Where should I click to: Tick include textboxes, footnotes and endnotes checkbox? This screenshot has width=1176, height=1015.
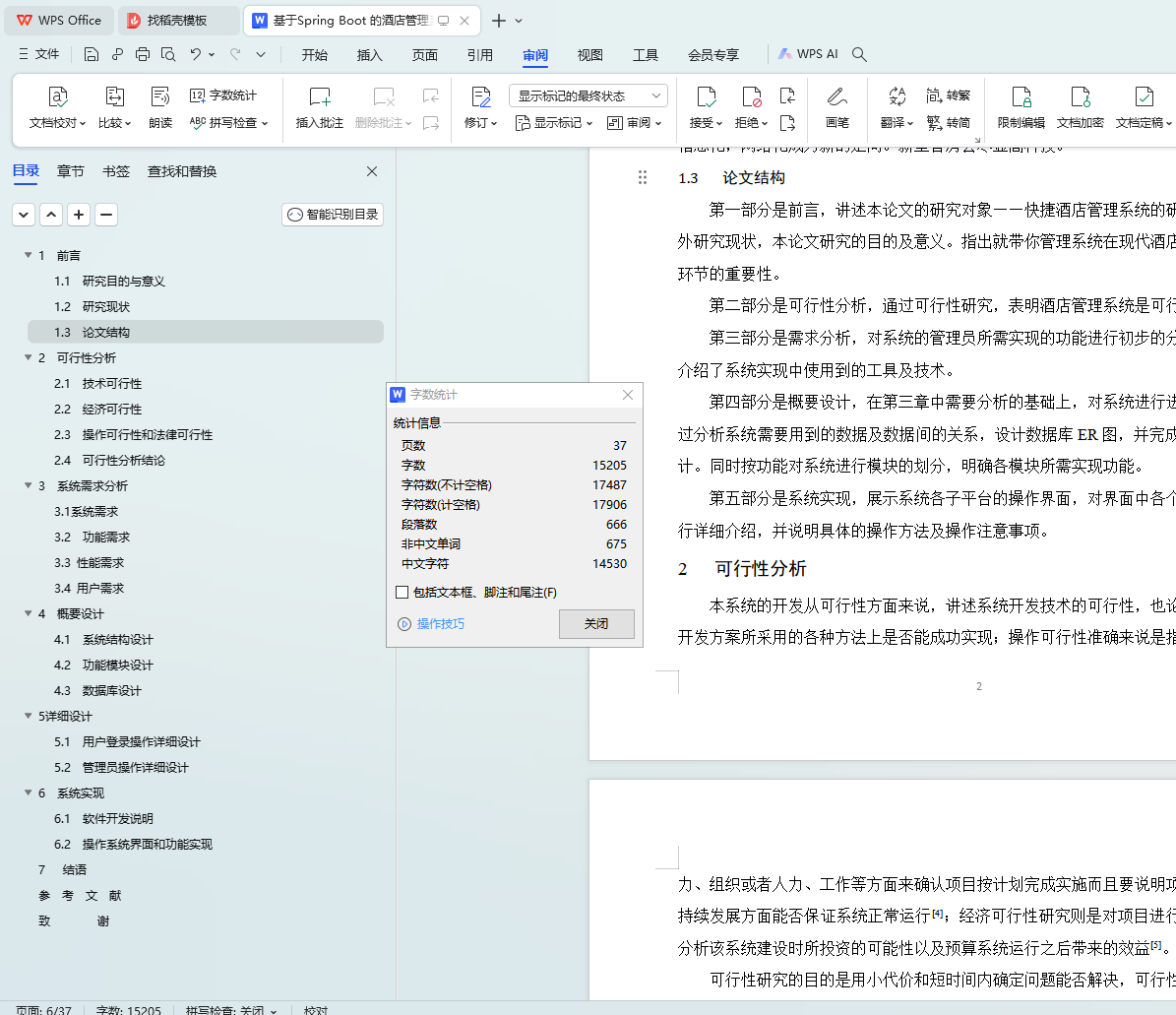point(402,592)
